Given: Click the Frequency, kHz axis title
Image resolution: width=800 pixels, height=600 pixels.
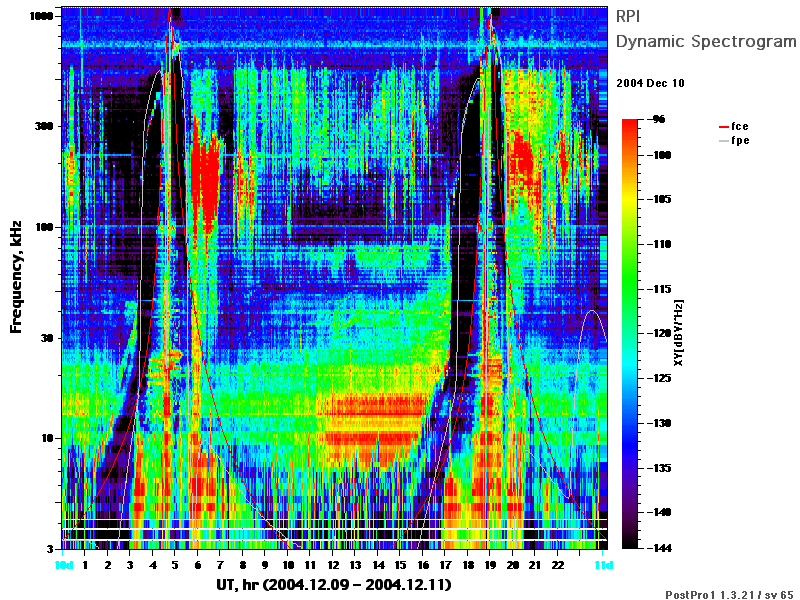Looking at the screenshot, I should pyautogui.click(x=16, y=277).
